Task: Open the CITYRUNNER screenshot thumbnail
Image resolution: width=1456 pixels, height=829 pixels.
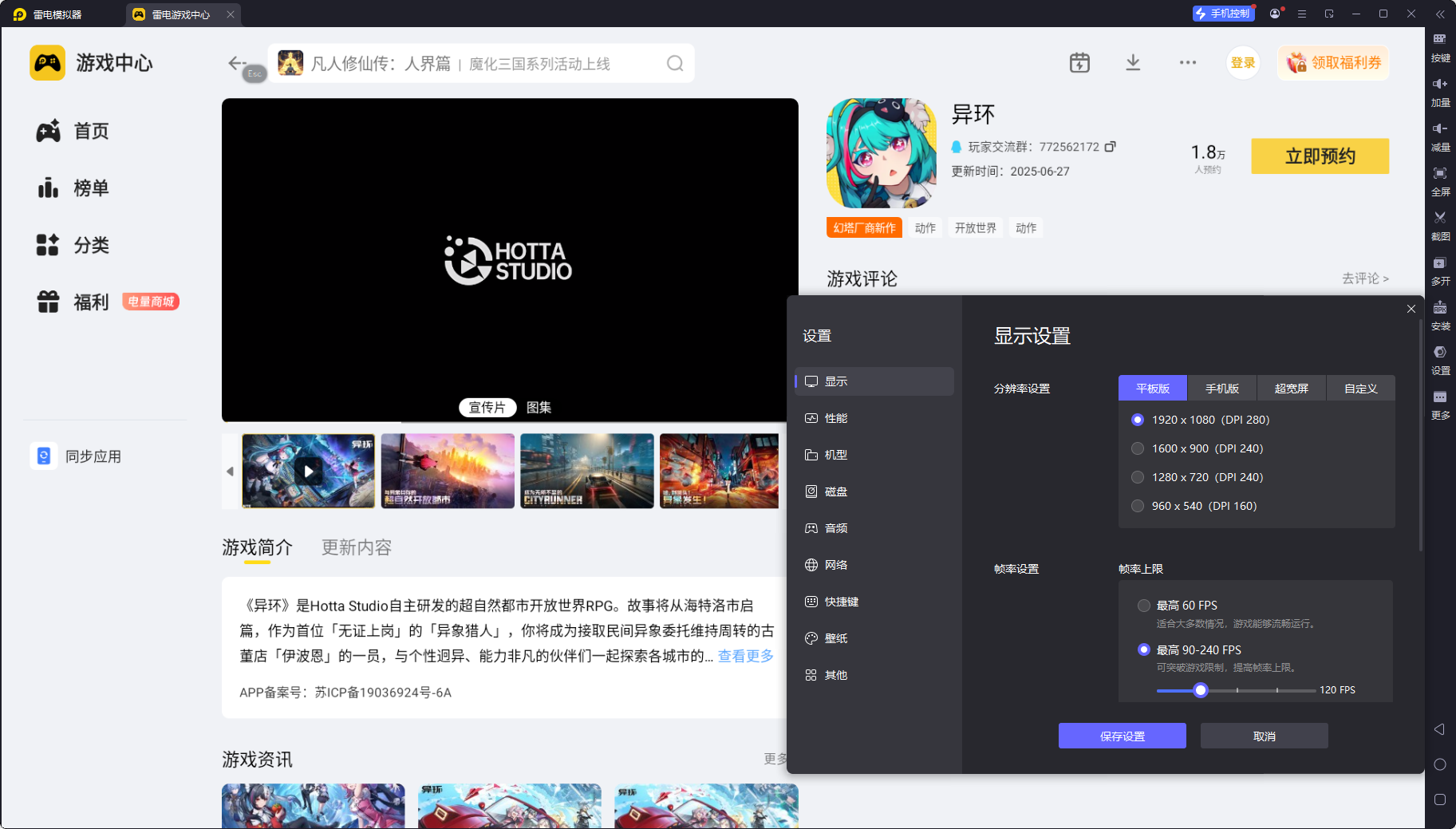Action: click(x=586, y=471)
